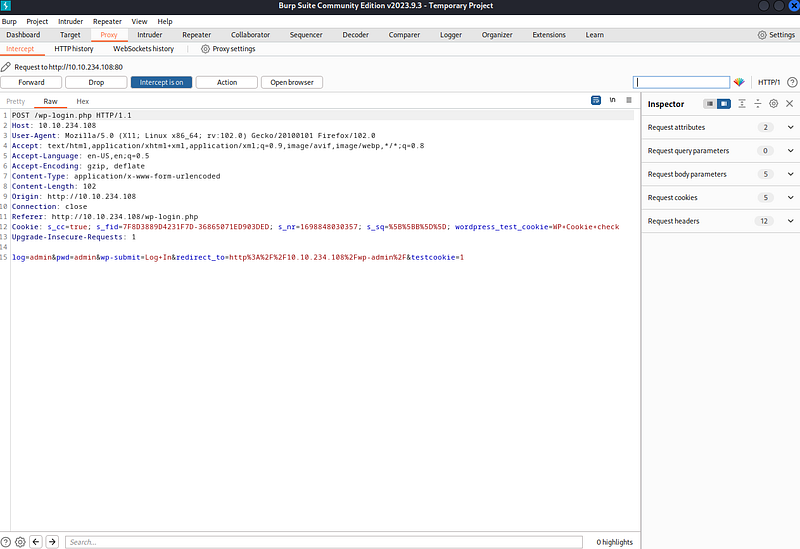Toggle show non-printable characters (\n) icon
Viewport: 800px width, 549px height.
pyautogui.click(x=612, y=101)
